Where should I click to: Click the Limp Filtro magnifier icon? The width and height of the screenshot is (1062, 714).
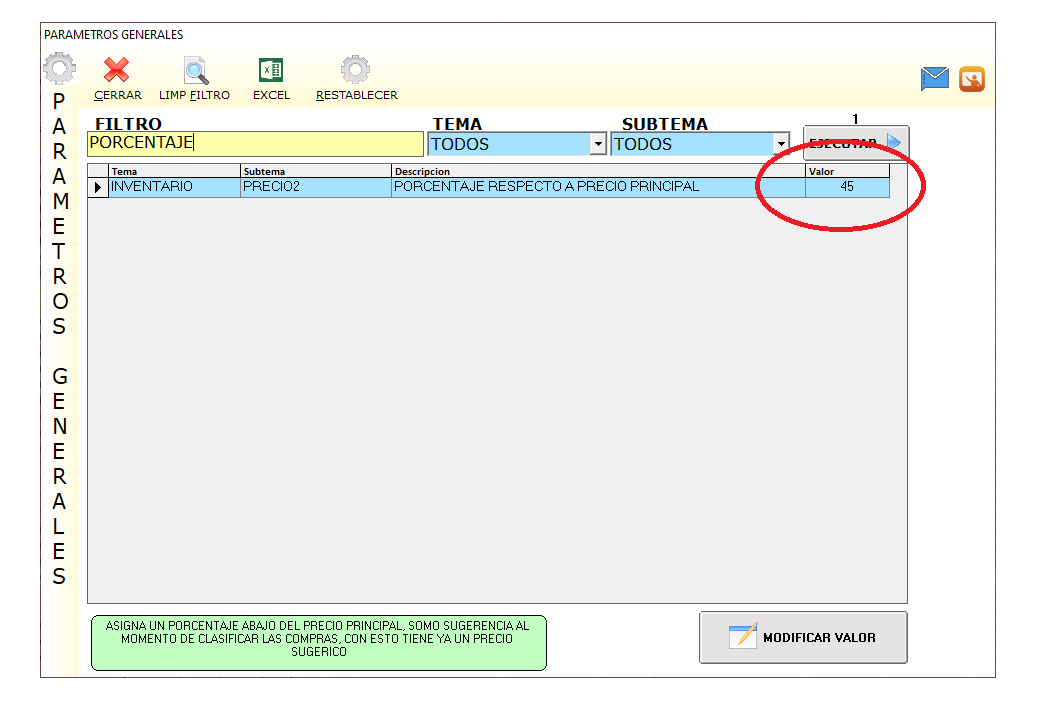(x=195, y=71)
